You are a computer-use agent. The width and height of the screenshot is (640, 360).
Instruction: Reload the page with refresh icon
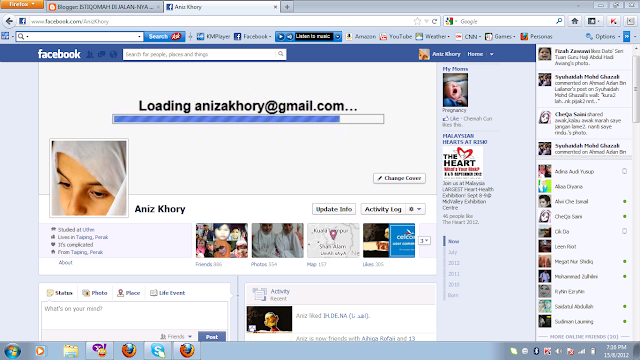point(435,21)
